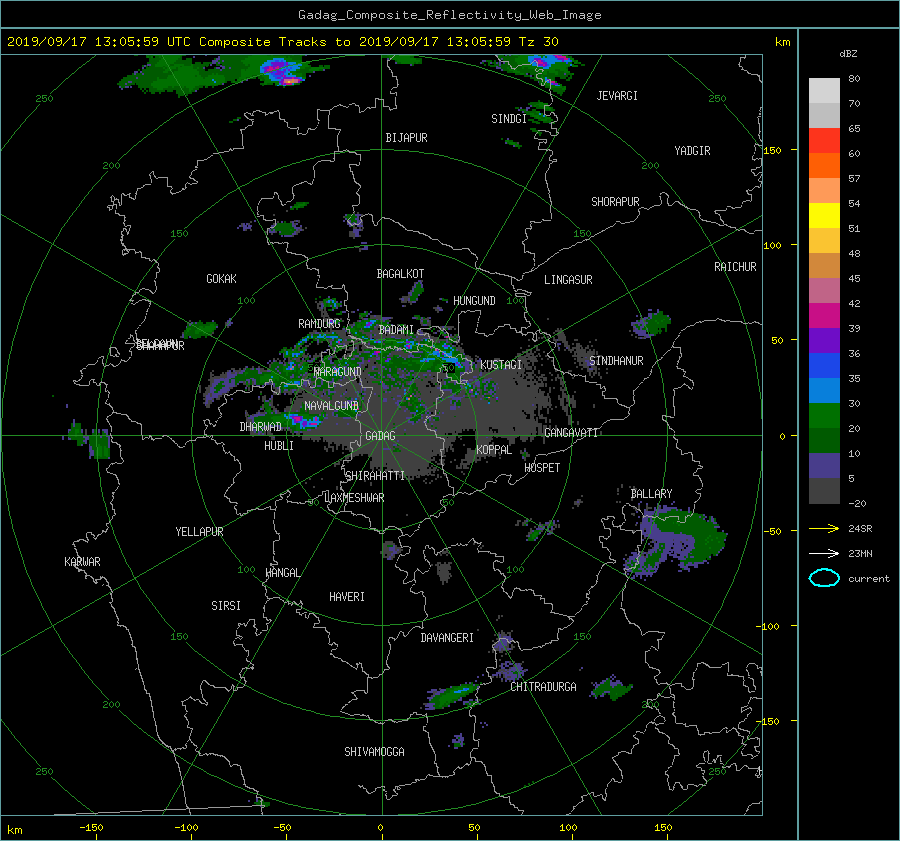
Task: Click the GANGAVATI city label
Action: pyautogui.click(x=571, y=433)
